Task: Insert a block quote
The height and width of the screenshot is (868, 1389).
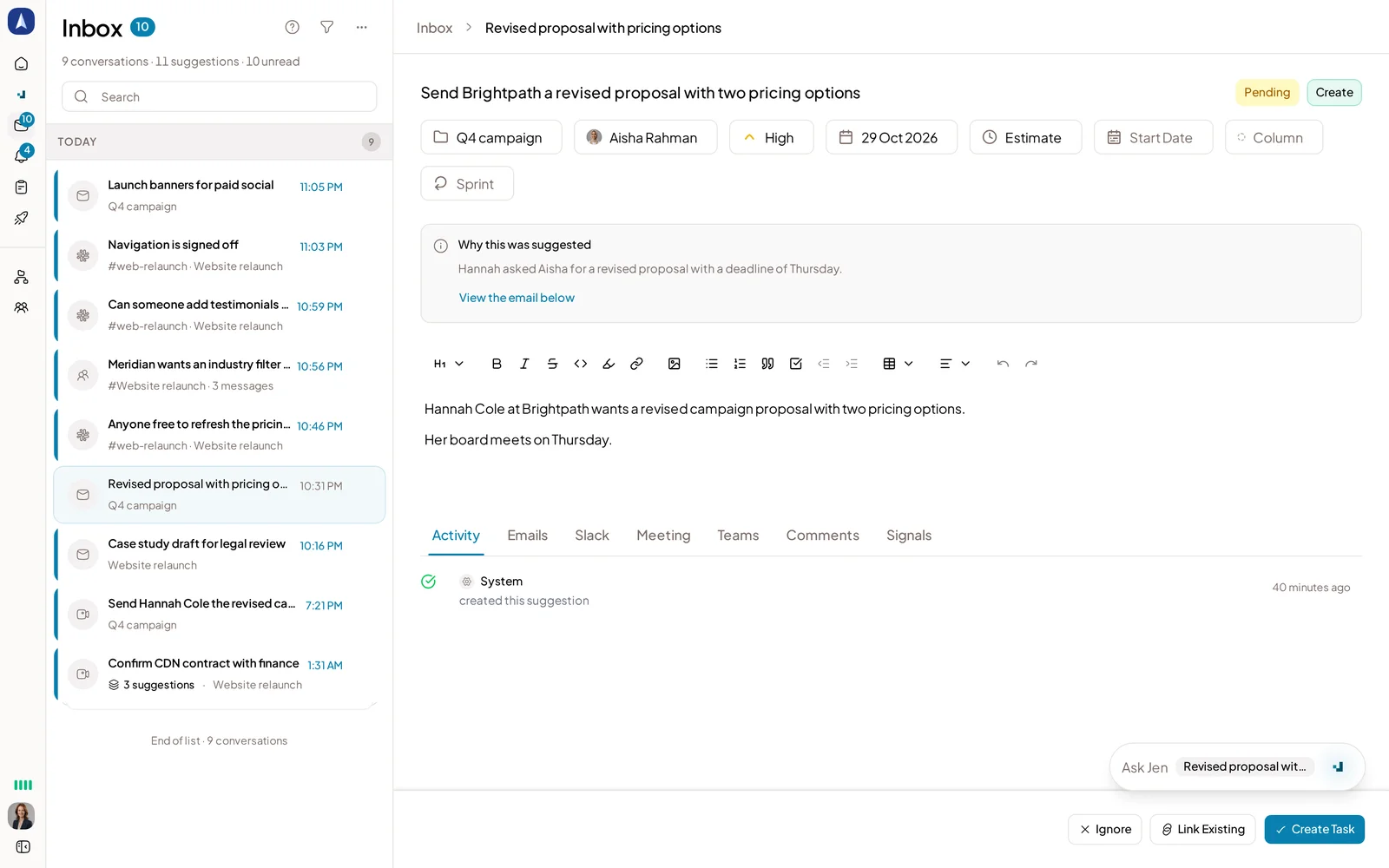Action: (767, 364)
